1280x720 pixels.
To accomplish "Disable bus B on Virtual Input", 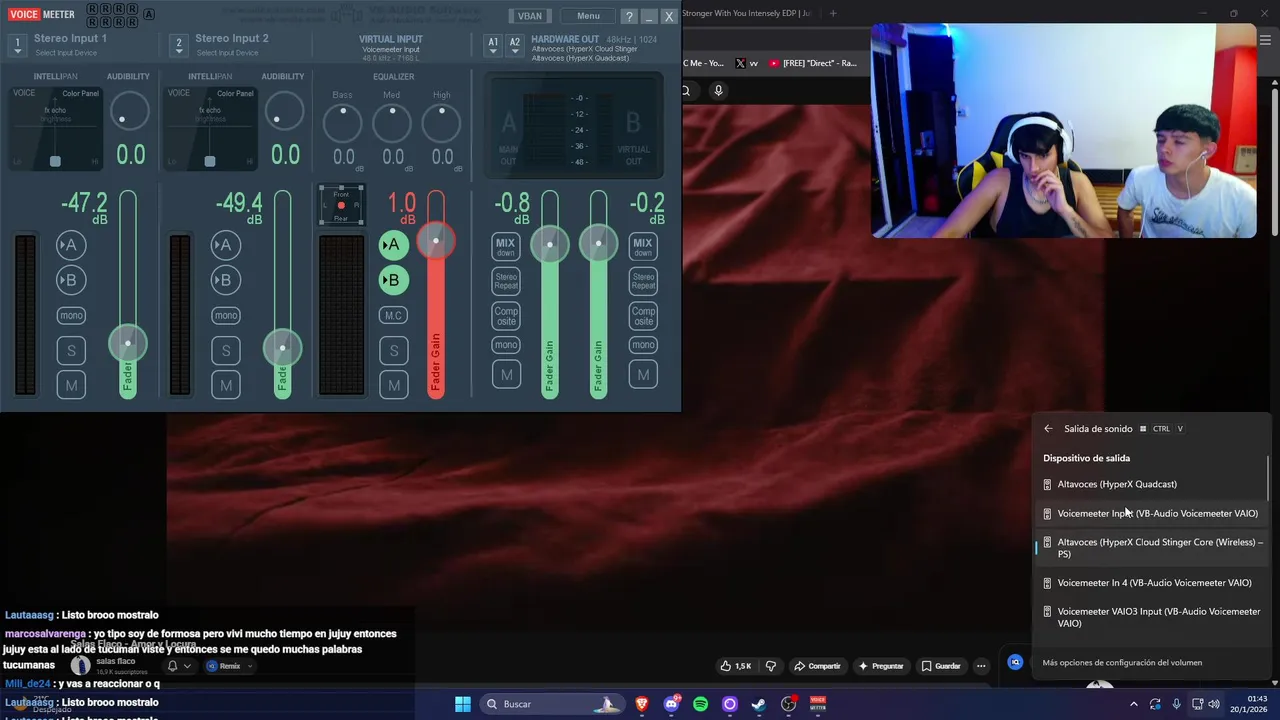I will [x=394, y=280].
